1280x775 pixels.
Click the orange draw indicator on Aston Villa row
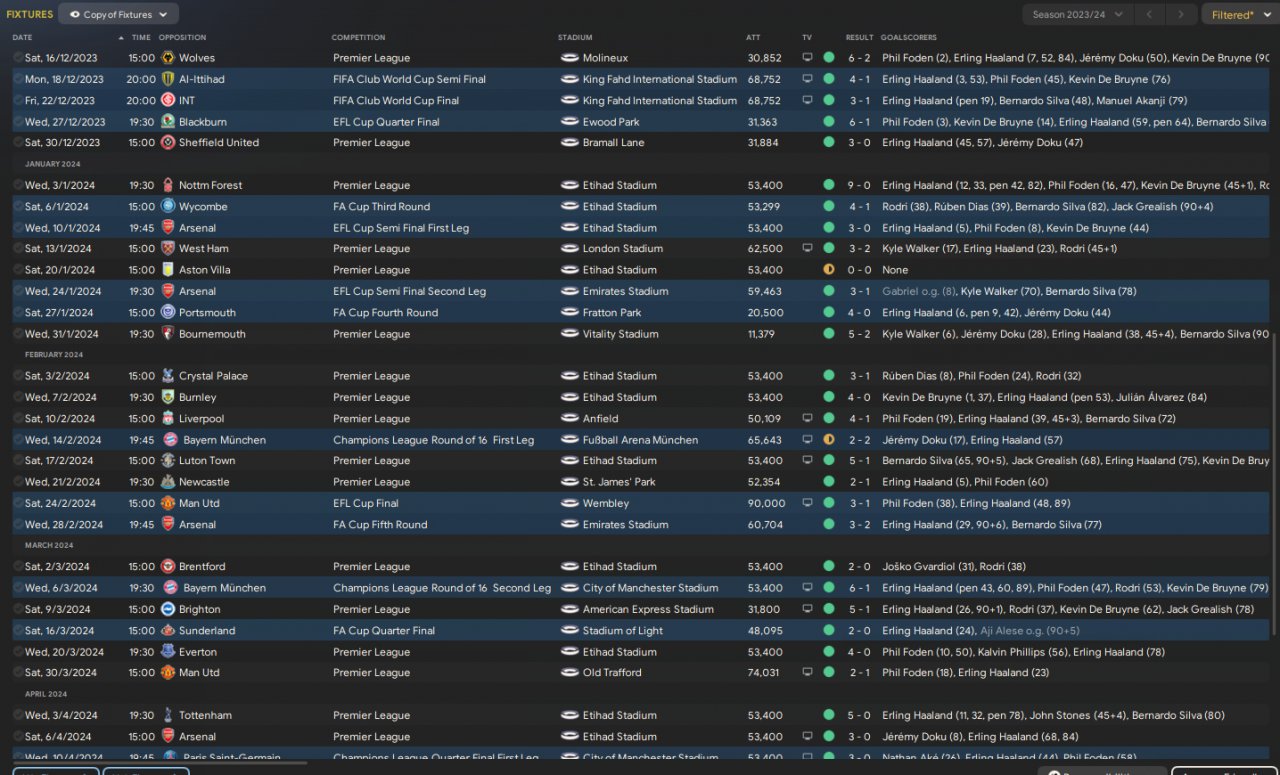pos(829,270)
